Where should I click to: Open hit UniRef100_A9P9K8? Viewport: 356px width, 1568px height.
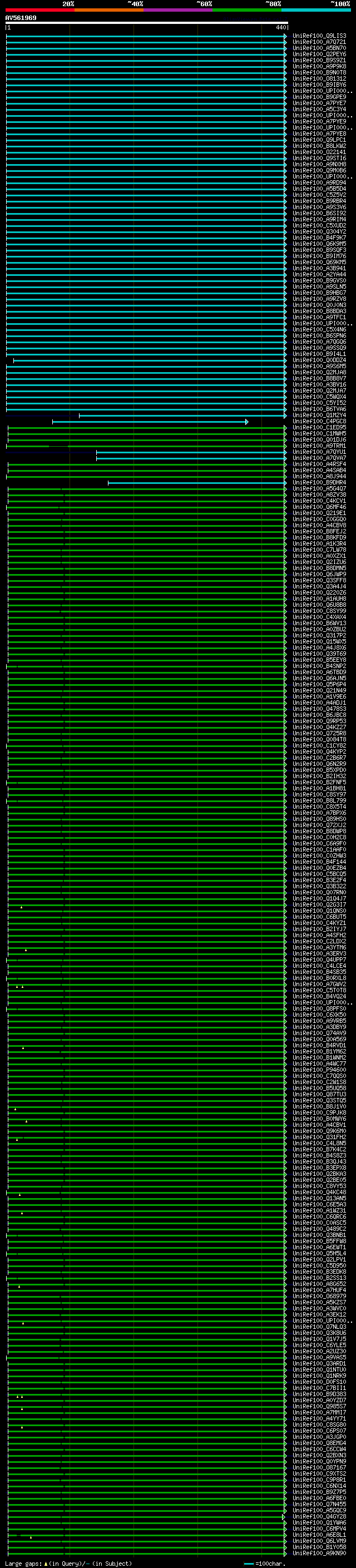pyautogui.click(x=319, y=66)
